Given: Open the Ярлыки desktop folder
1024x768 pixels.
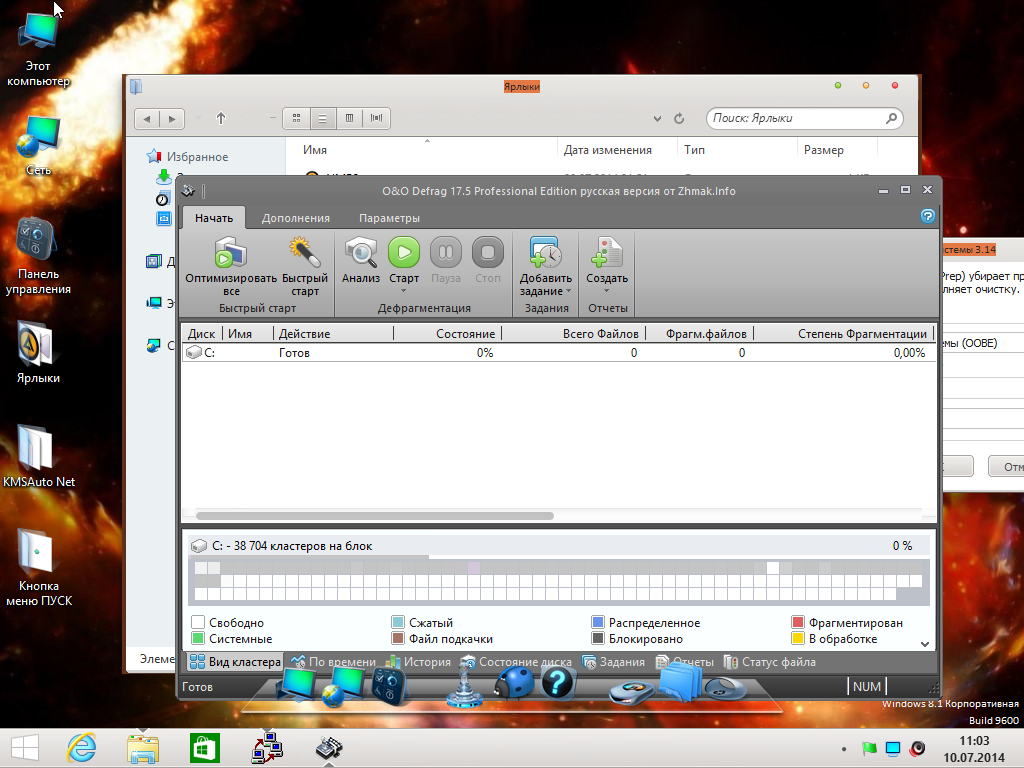Looking at the screenshot, I should 38,353.
